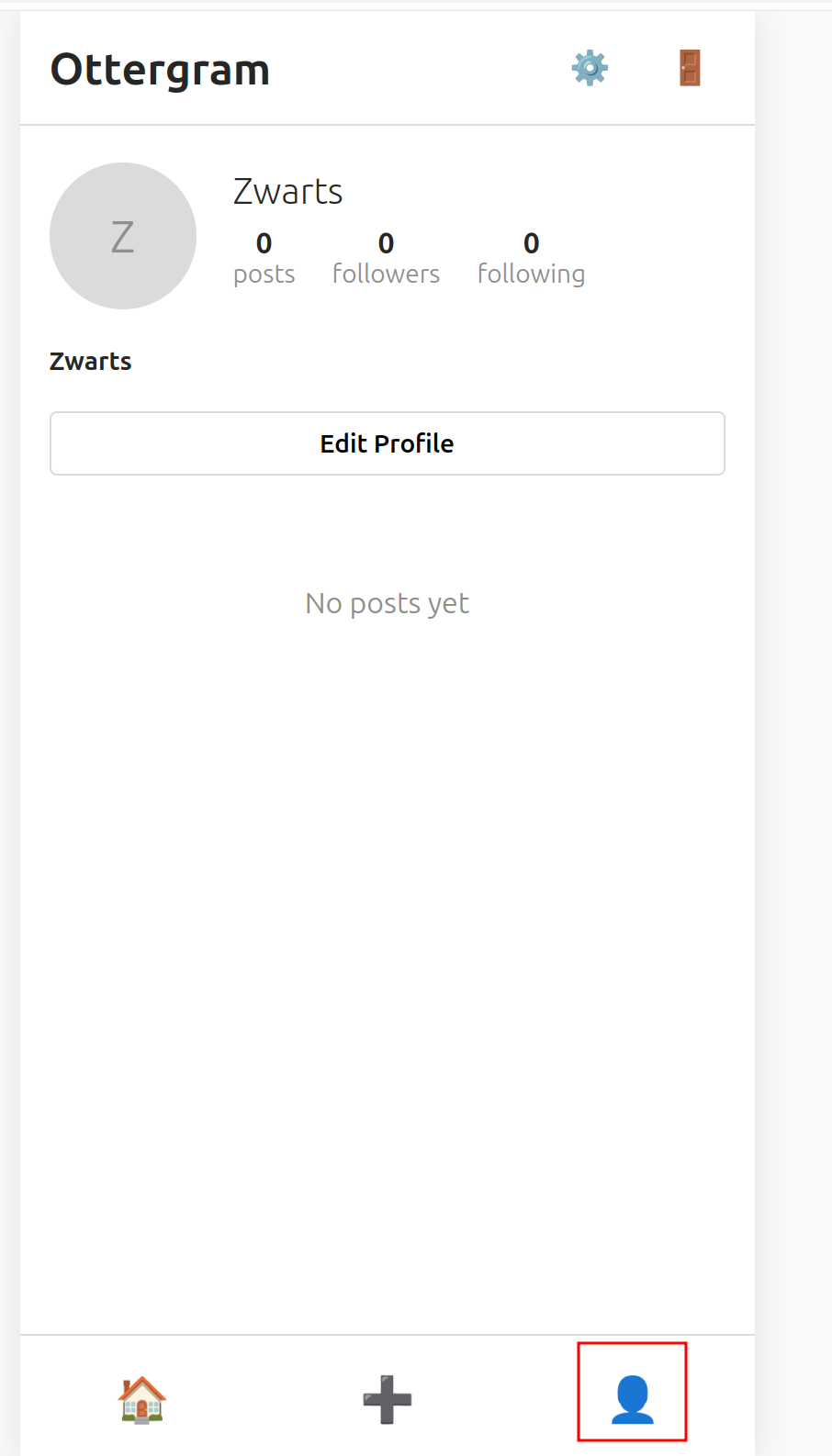Click the Ottergram title logo
832x1456 pixels.
click(160, 70)
